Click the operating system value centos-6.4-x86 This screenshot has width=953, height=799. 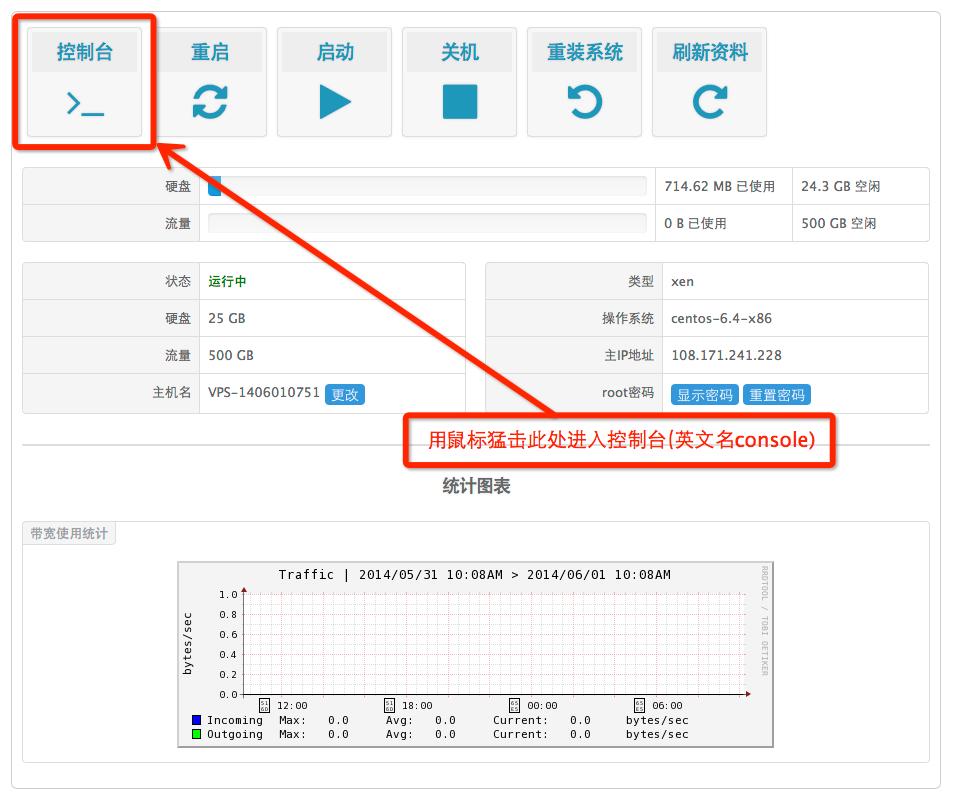(x=721, y=319)
